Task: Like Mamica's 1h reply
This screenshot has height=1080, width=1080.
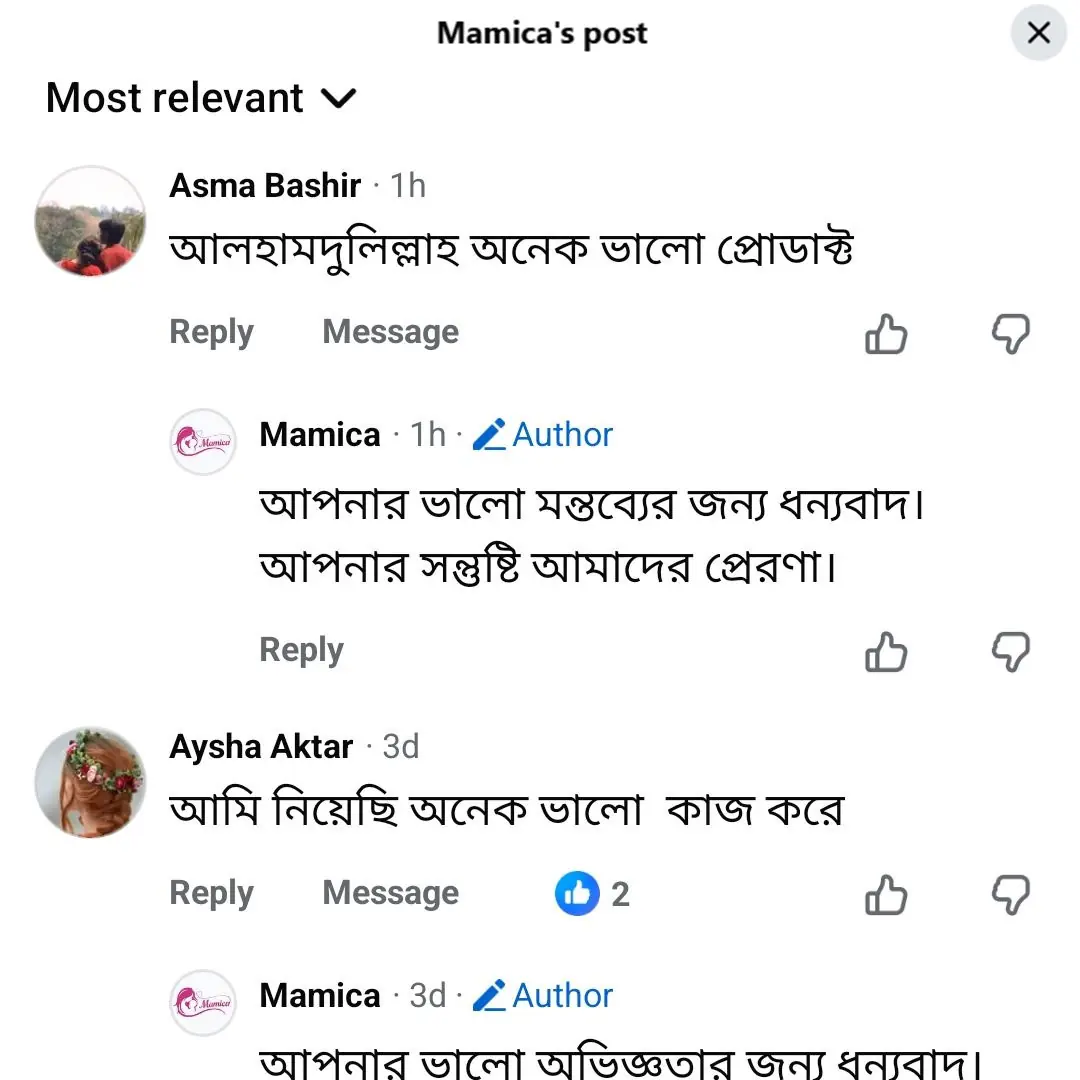Action: (886, 652)
